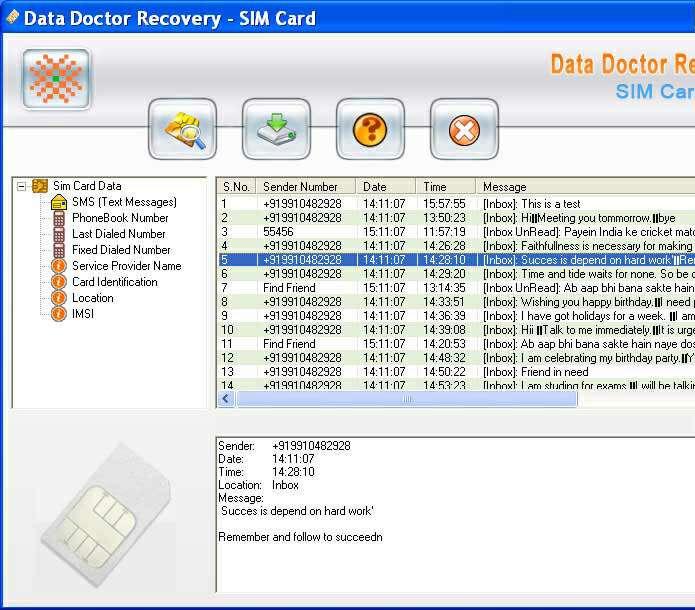Sort by Date column header
The width and height of the screenshot is (695, 610).
(x=386, y=187)
